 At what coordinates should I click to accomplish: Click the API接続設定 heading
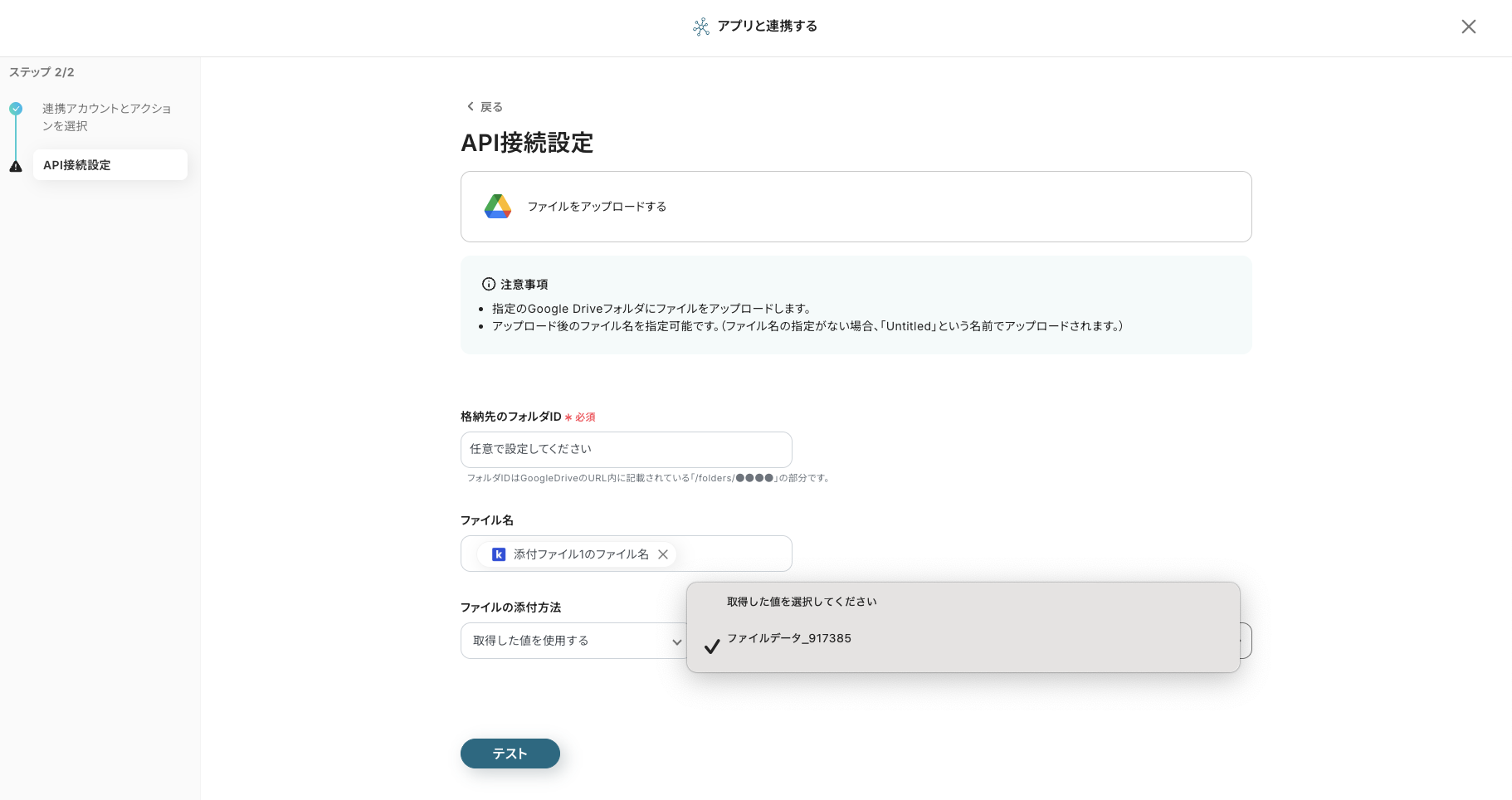(x=527, y=143)
